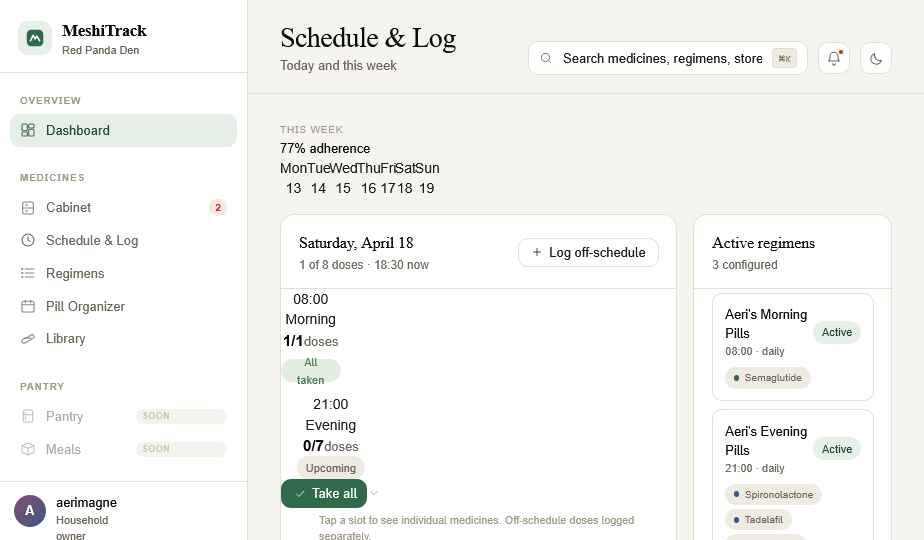Open Aeri's Morning Pills regimen card

coord(793,347)
